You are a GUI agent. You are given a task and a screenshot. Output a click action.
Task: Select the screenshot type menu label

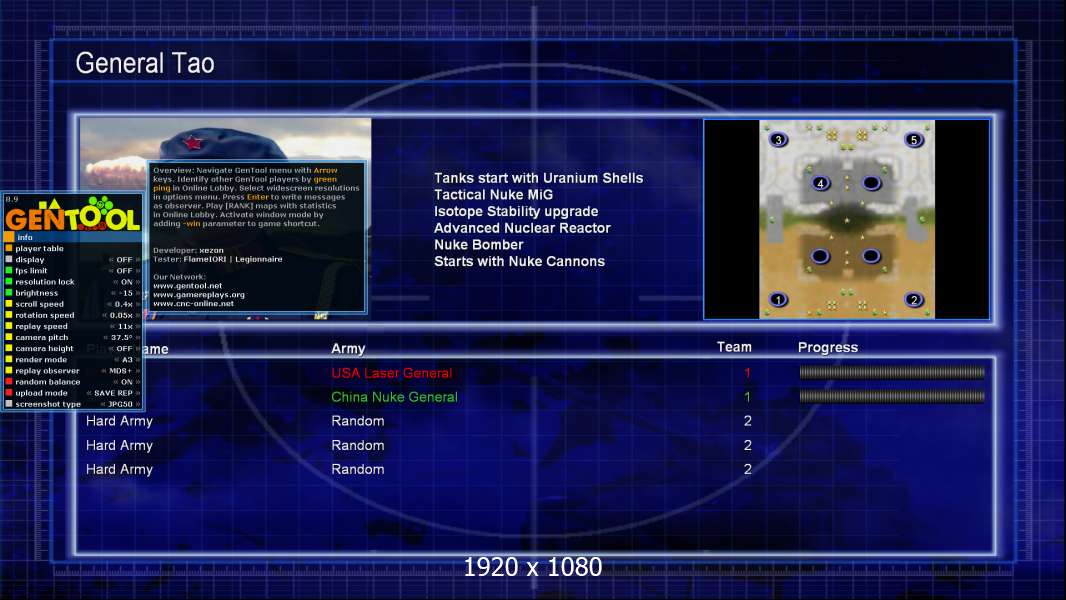point(48,404)
